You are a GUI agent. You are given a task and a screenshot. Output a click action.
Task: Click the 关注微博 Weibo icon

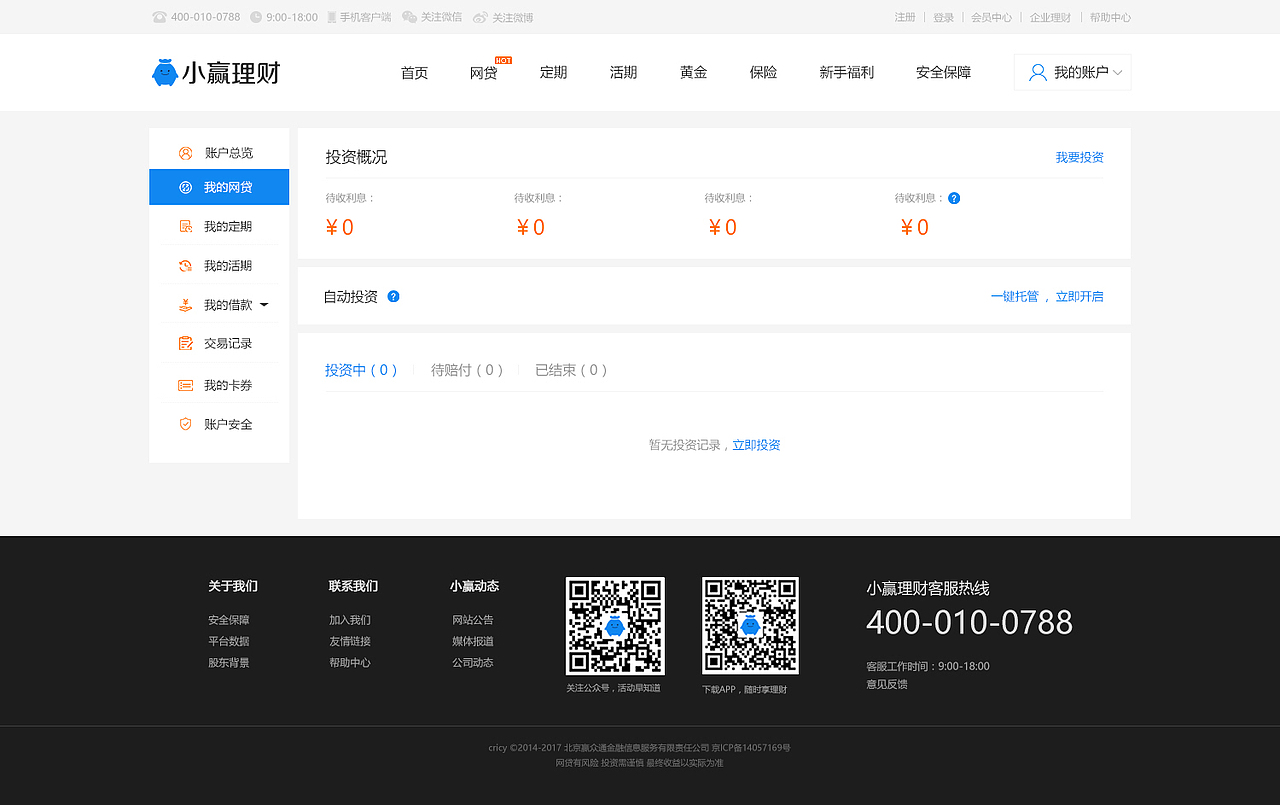click(x=480, y=17)
